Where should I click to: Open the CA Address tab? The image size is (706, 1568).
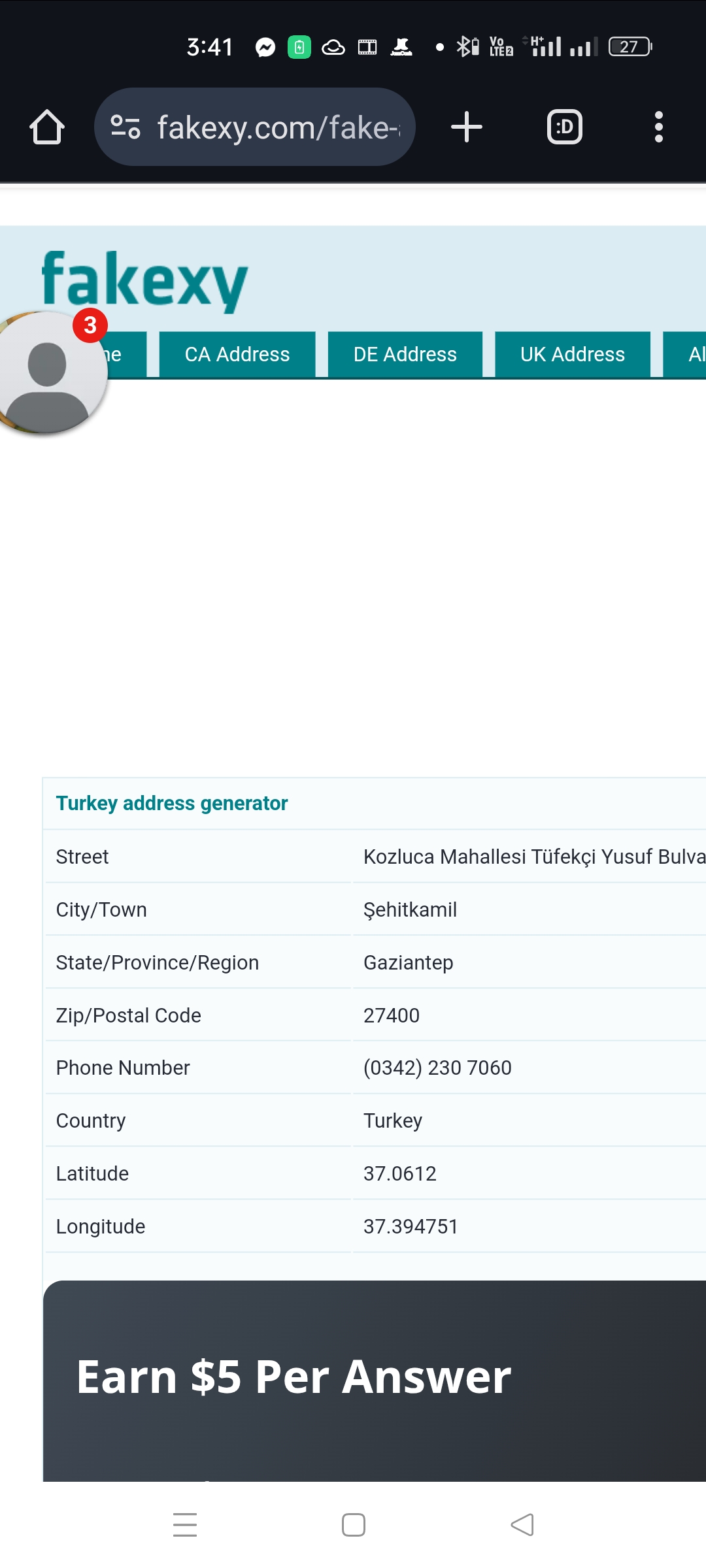coord(237,354)
